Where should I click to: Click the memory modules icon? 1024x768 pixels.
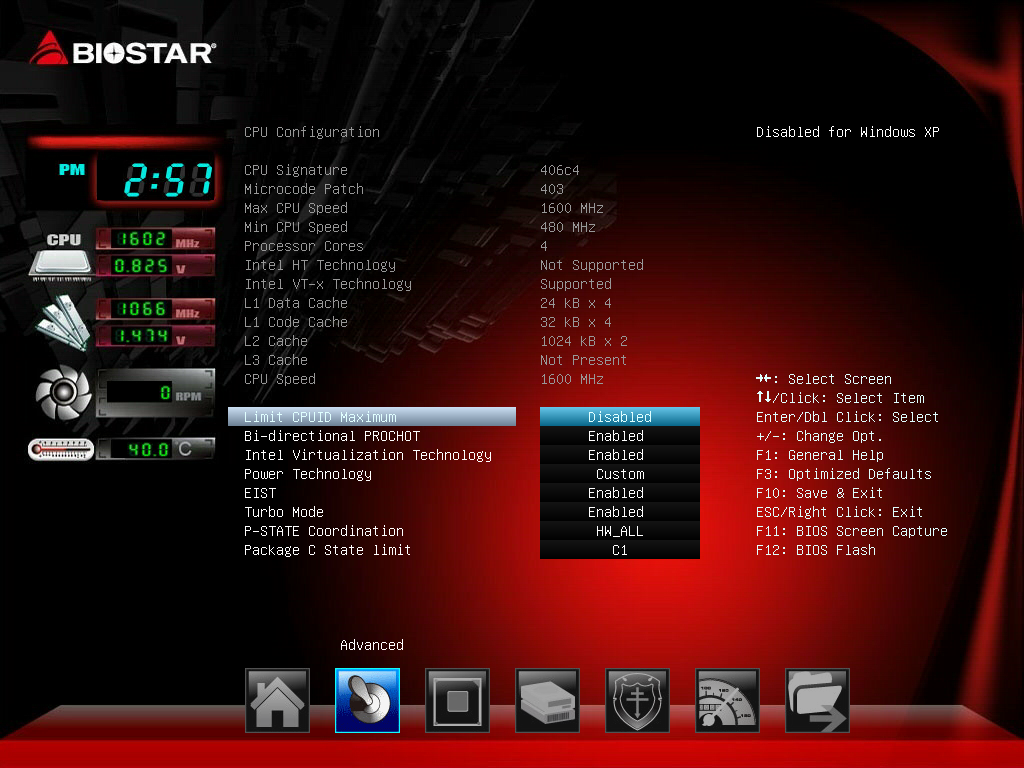(63, 323)
